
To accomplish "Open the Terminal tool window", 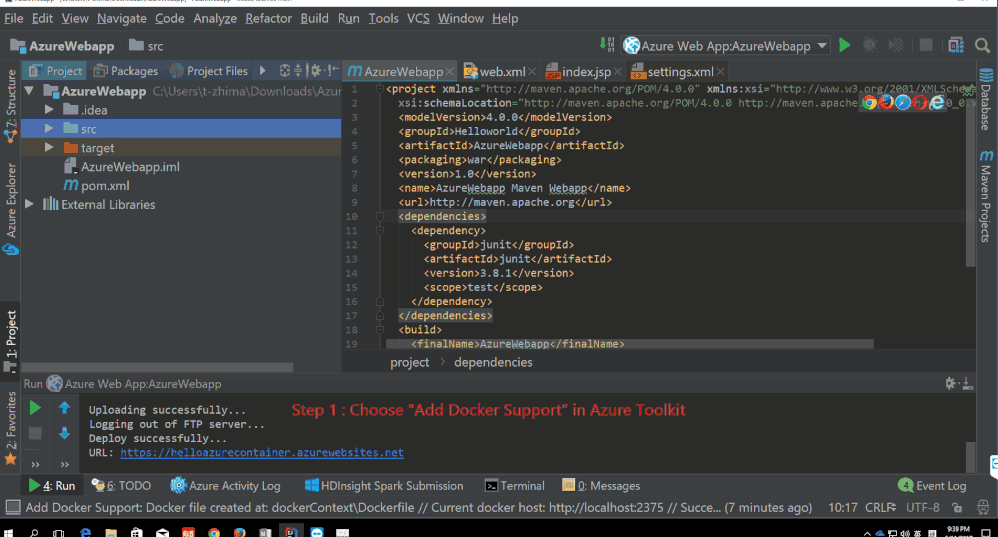I will coord(514,485).
